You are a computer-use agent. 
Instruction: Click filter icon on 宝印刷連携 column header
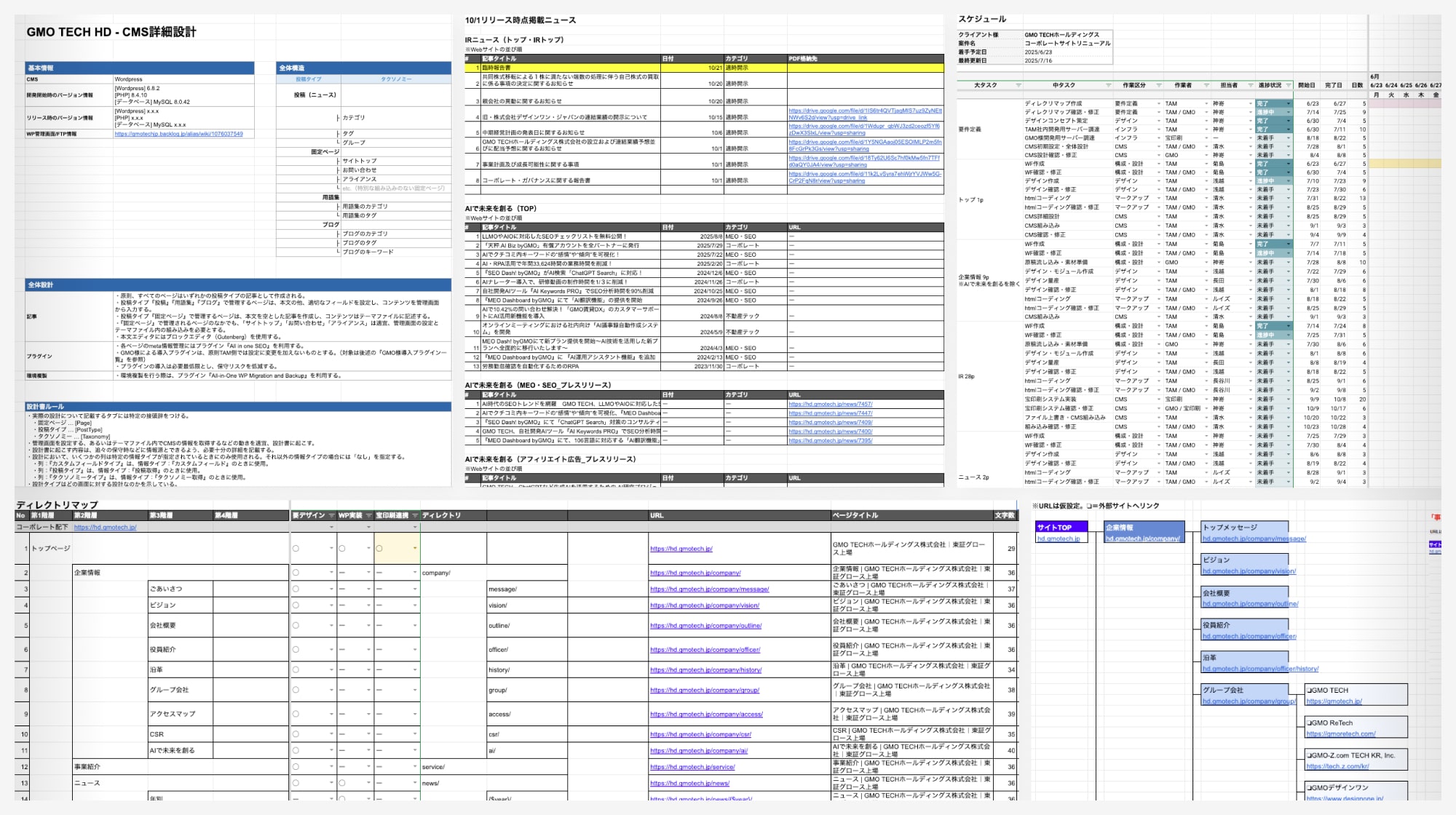tap(415, 515)
